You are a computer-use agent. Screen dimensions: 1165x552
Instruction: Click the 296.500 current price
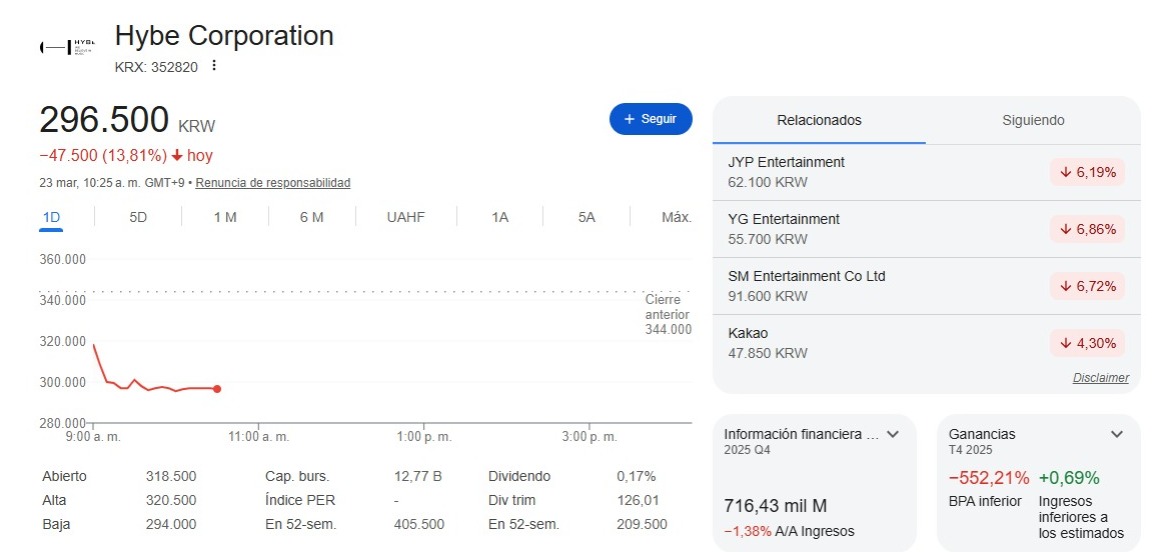(x=104, y=120)
